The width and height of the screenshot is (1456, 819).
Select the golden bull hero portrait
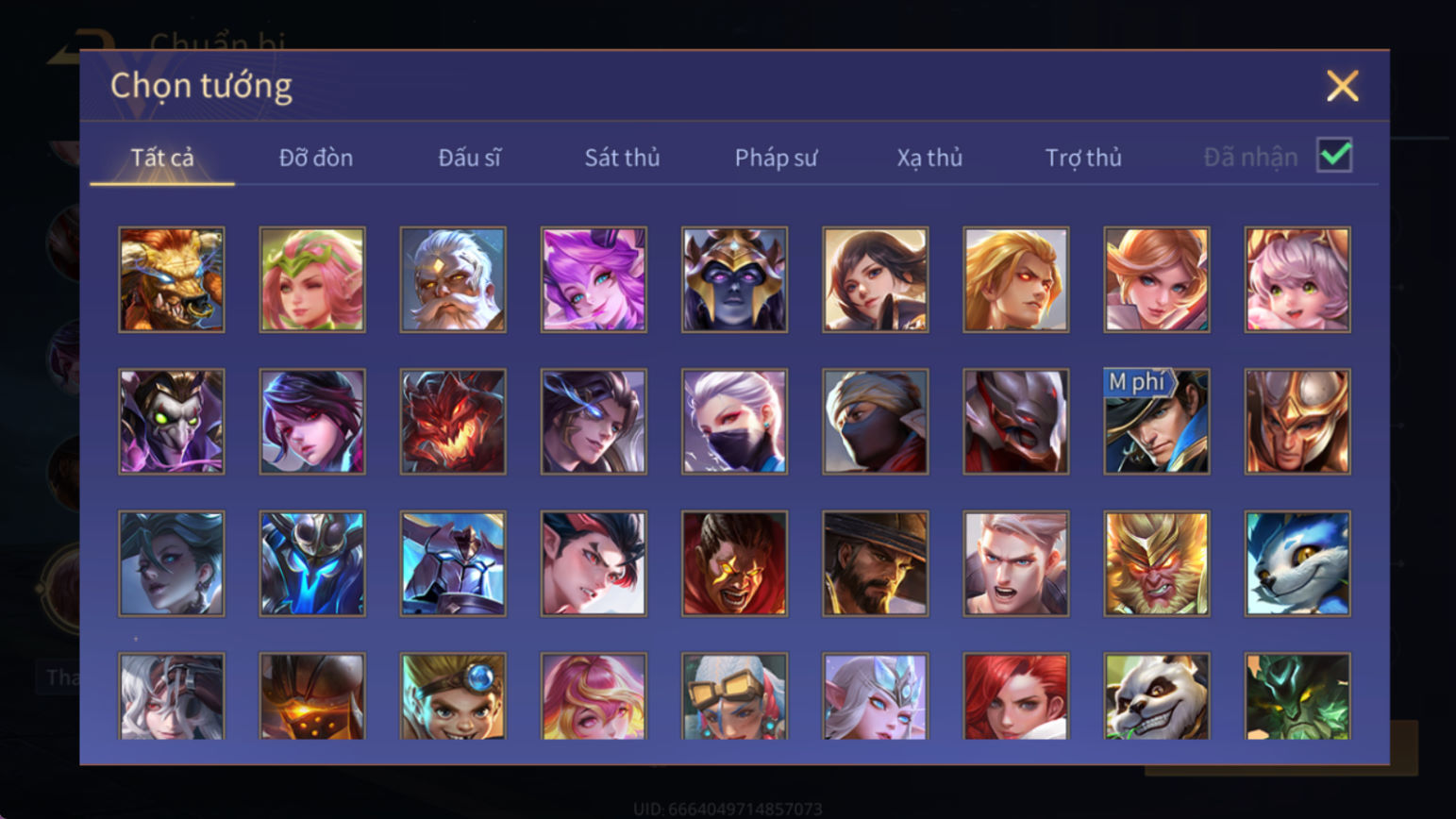tap(172, 279)
